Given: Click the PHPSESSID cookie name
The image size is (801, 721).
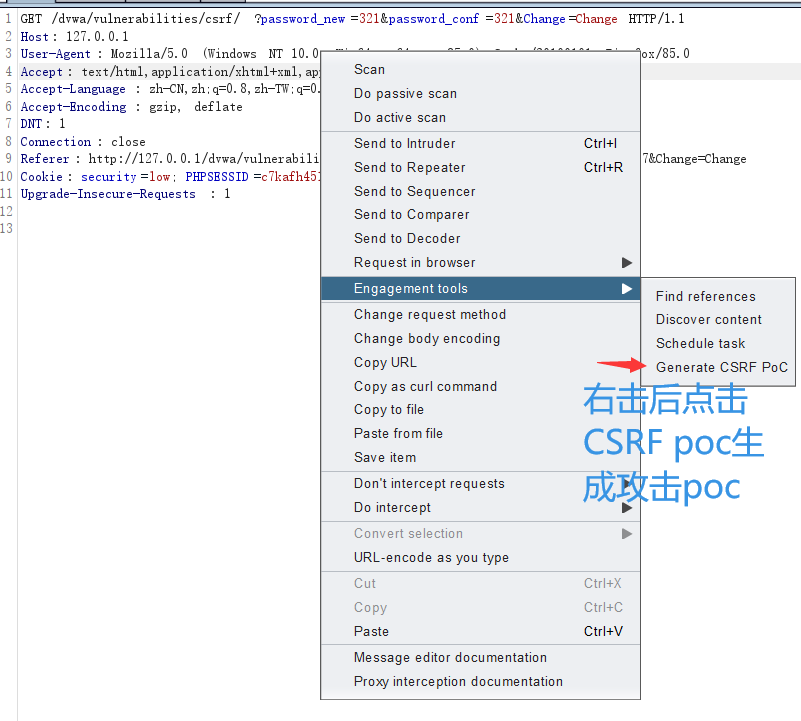Looking at the screenshot, I should point(217,177).
